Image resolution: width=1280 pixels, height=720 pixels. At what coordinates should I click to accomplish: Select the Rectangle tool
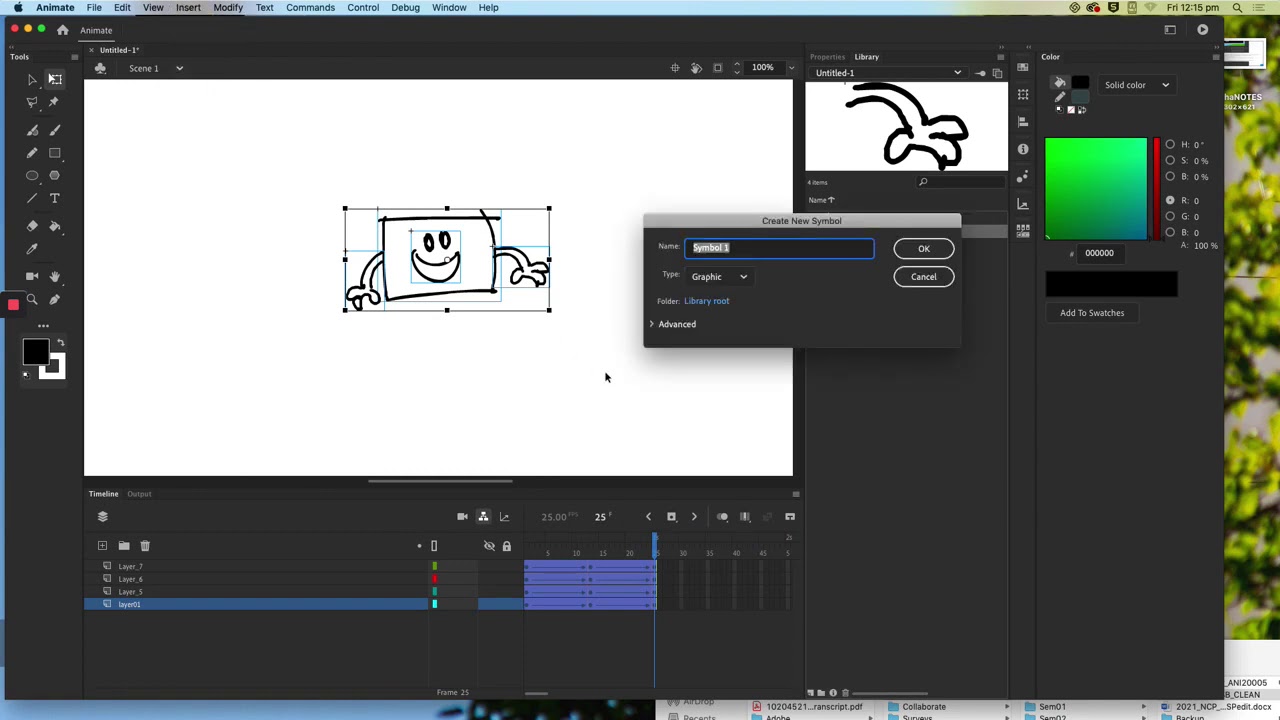pyautogui.click(x=55, y=153)
